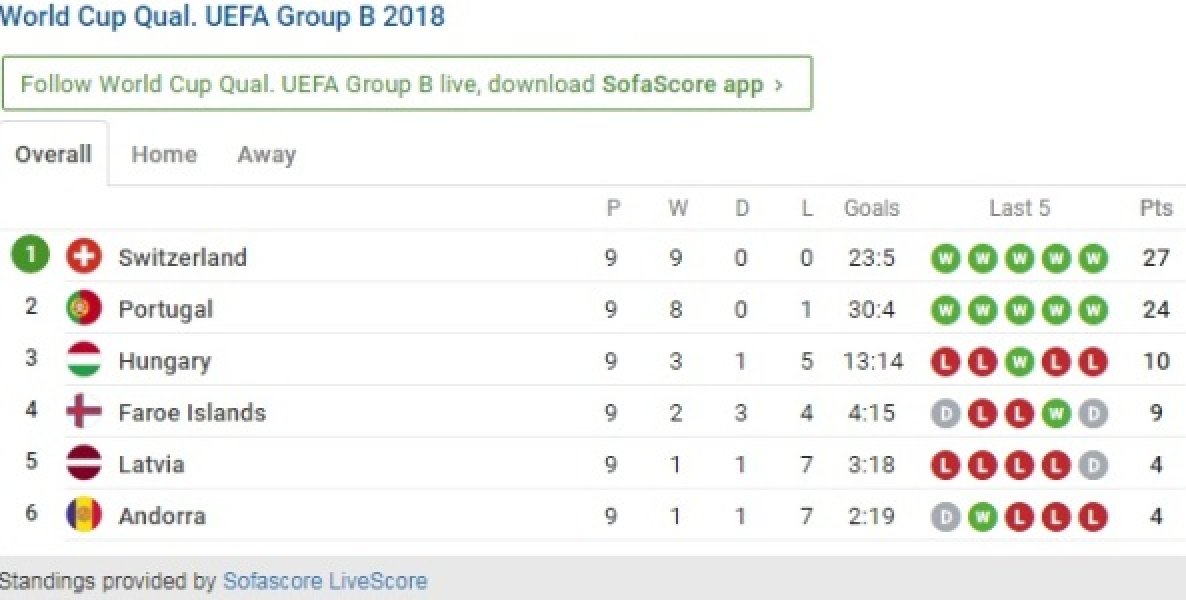Open the Sofascore LiveScore link
This screenshot has width=1186, height=600.
tap(328, 580)
